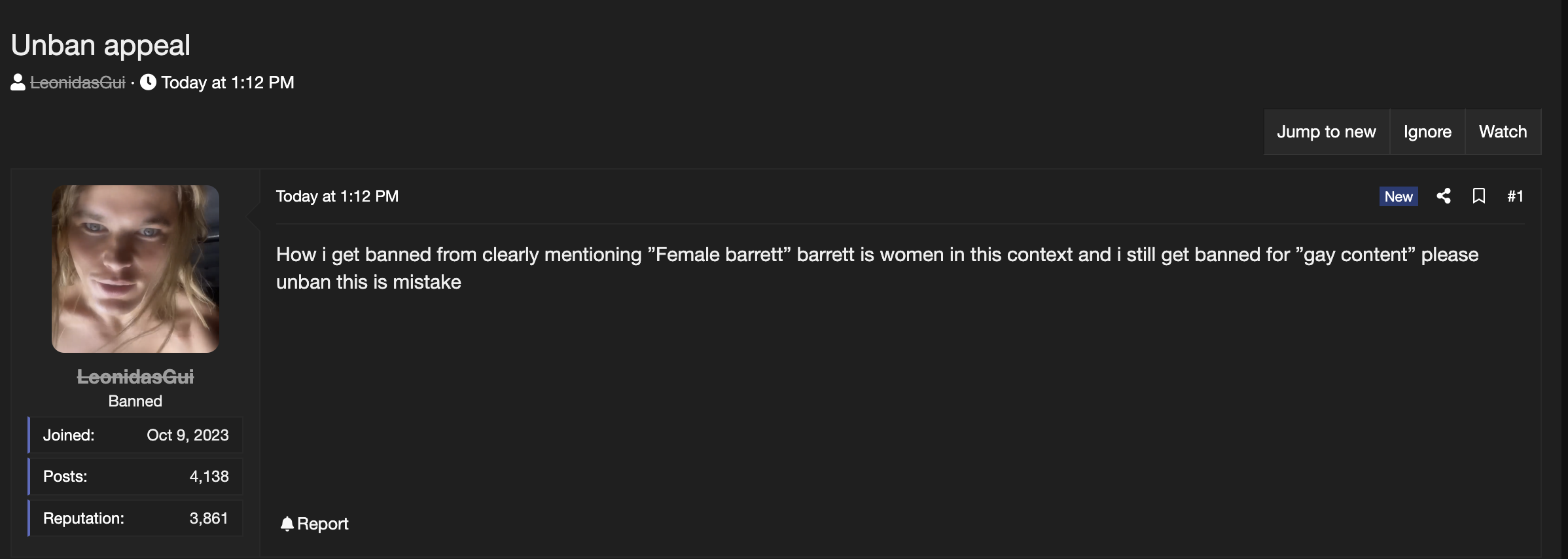The image size is (1568, 559).
Task: Click the New badge on post
Action: coord(1399,196)
